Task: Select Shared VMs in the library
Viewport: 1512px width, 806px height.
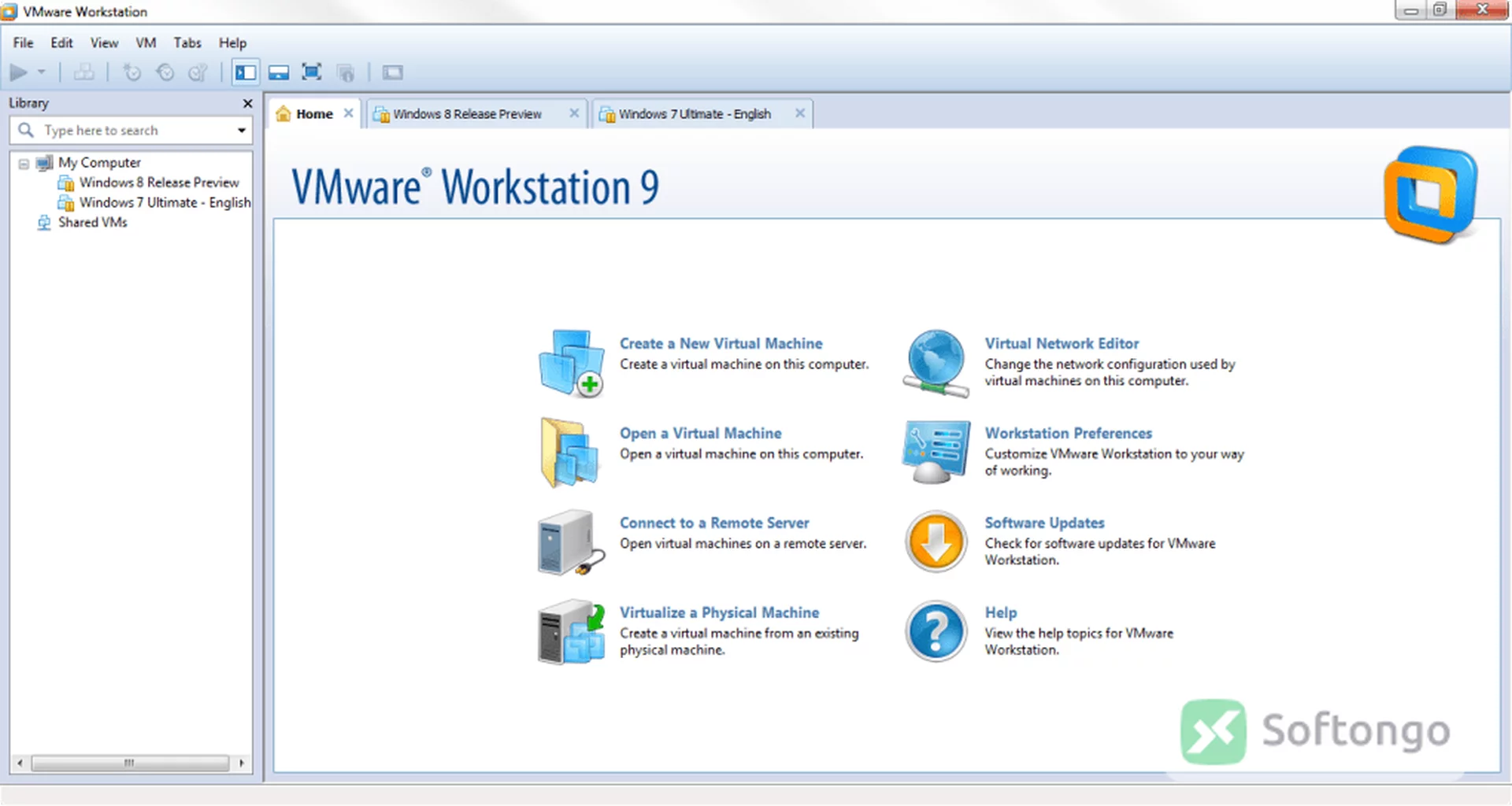Action: (x=92, y=222)
